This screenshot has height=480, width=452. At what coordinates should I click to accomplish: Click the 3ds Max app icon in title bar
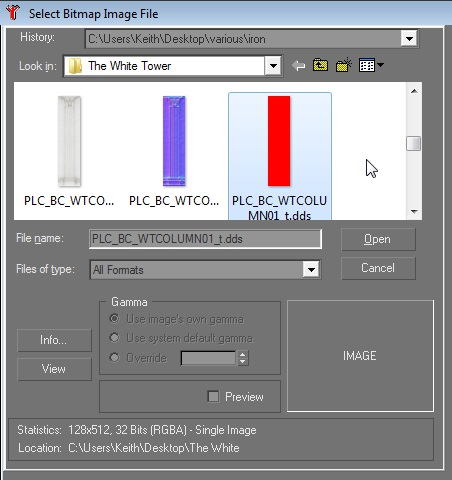[x=13, y=13]
